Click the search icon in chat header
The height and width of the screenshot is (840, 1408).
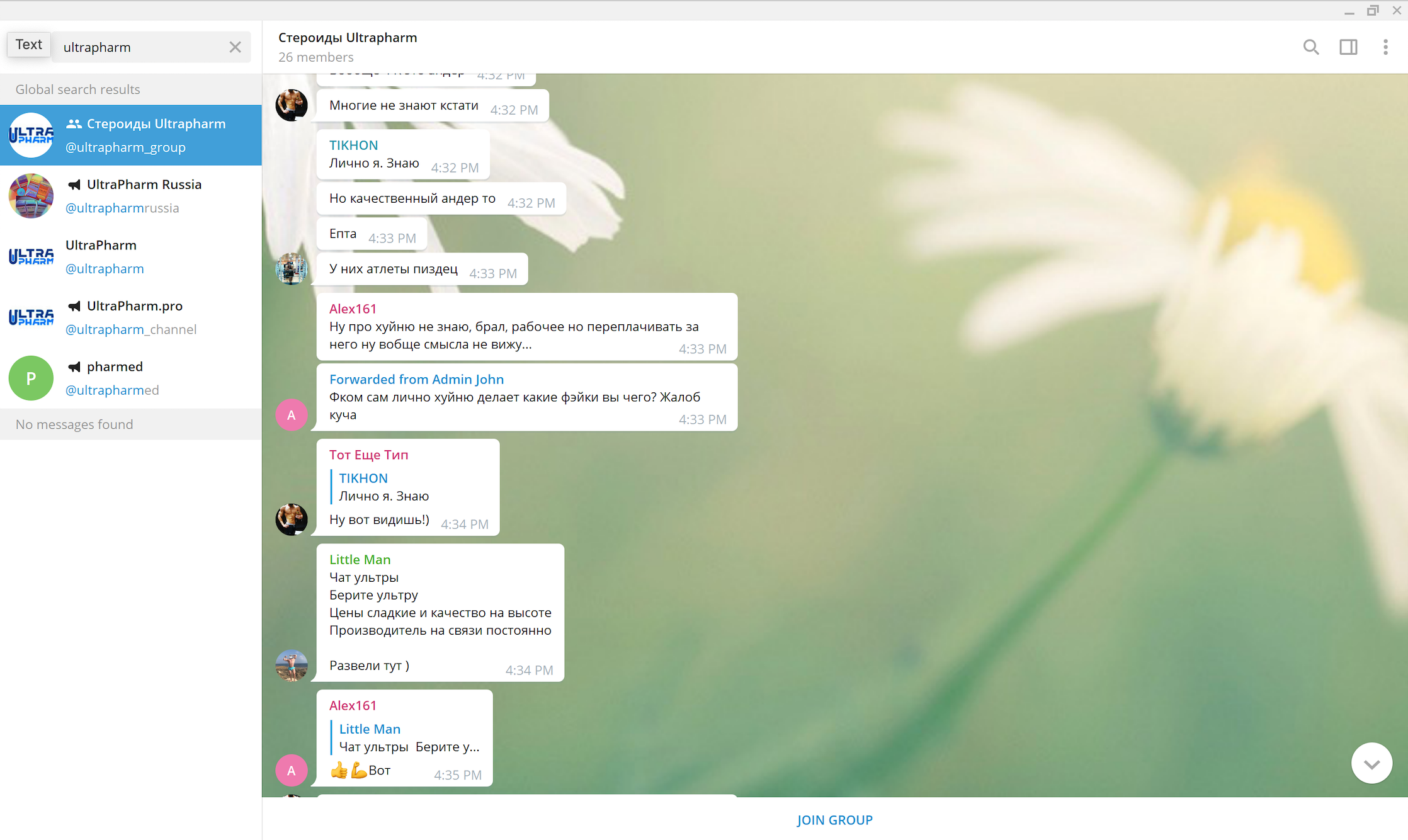tap(1310, 47)
